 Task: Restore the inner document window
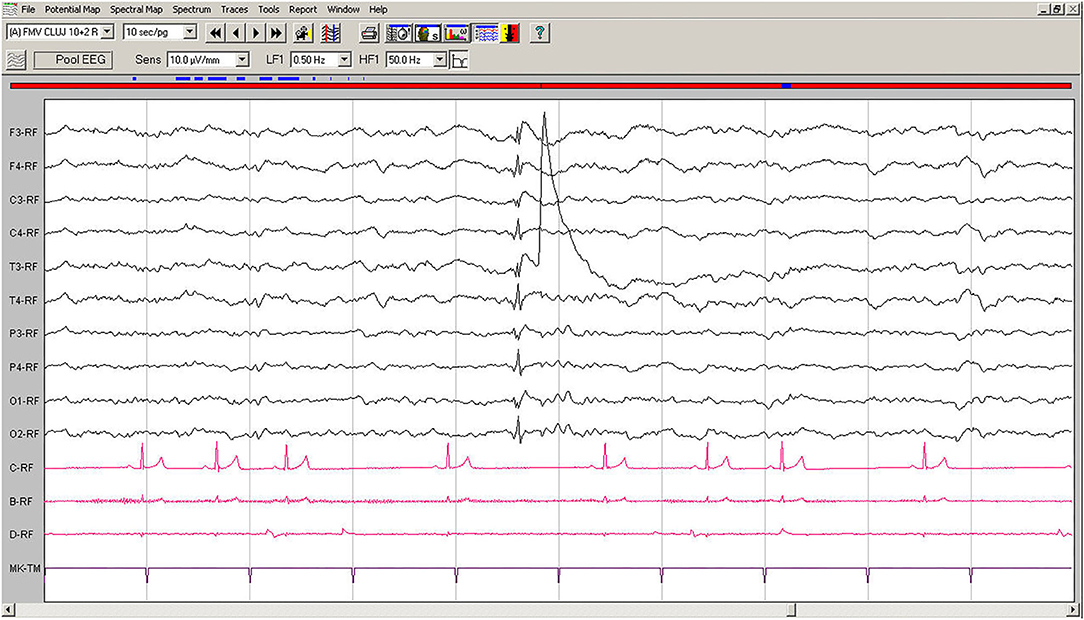[1058, 9]
